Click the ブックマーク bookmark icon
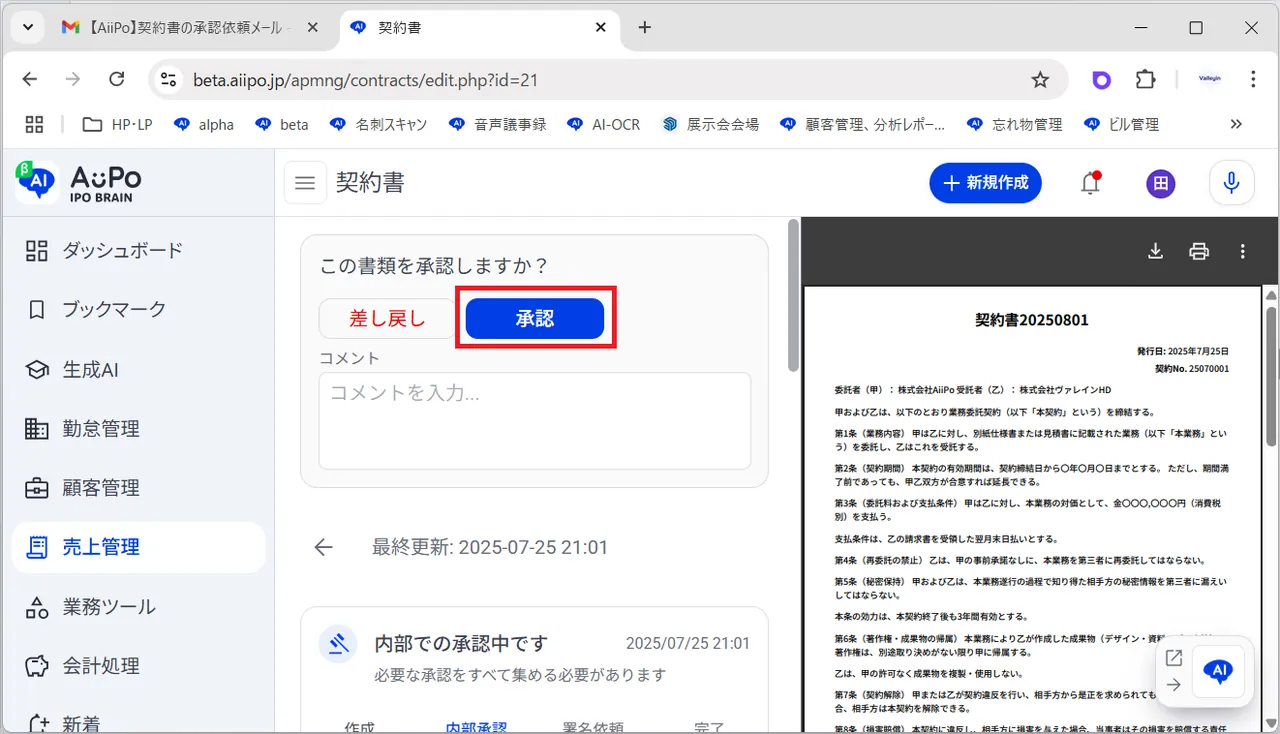1280x734 pixels. 37,310
